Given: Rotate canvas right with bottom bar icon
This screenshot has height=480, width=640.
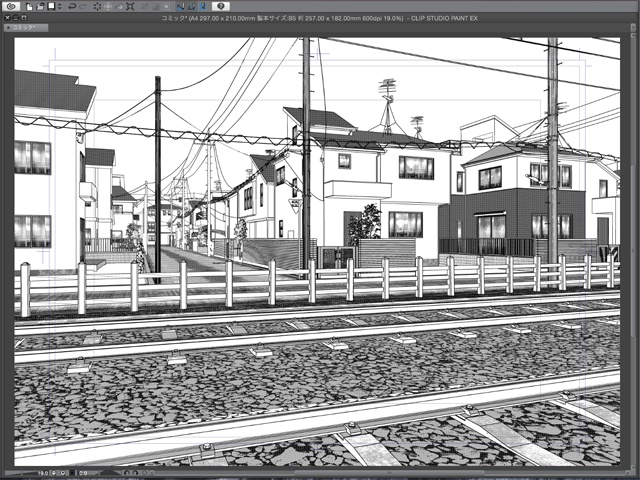Looking at the screenshot, I should [x=135, y=473].
